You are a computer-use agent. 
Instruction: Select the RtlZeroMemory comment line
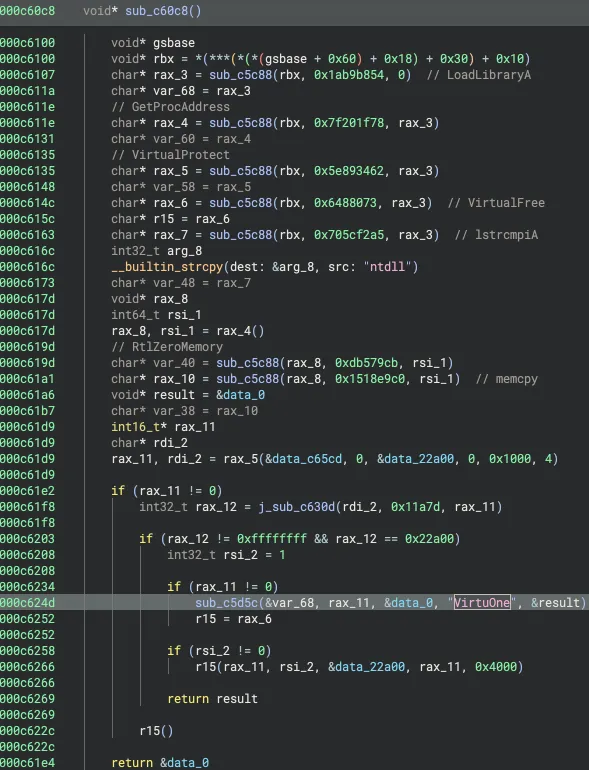pyautogui.click(x=167, y=347)
